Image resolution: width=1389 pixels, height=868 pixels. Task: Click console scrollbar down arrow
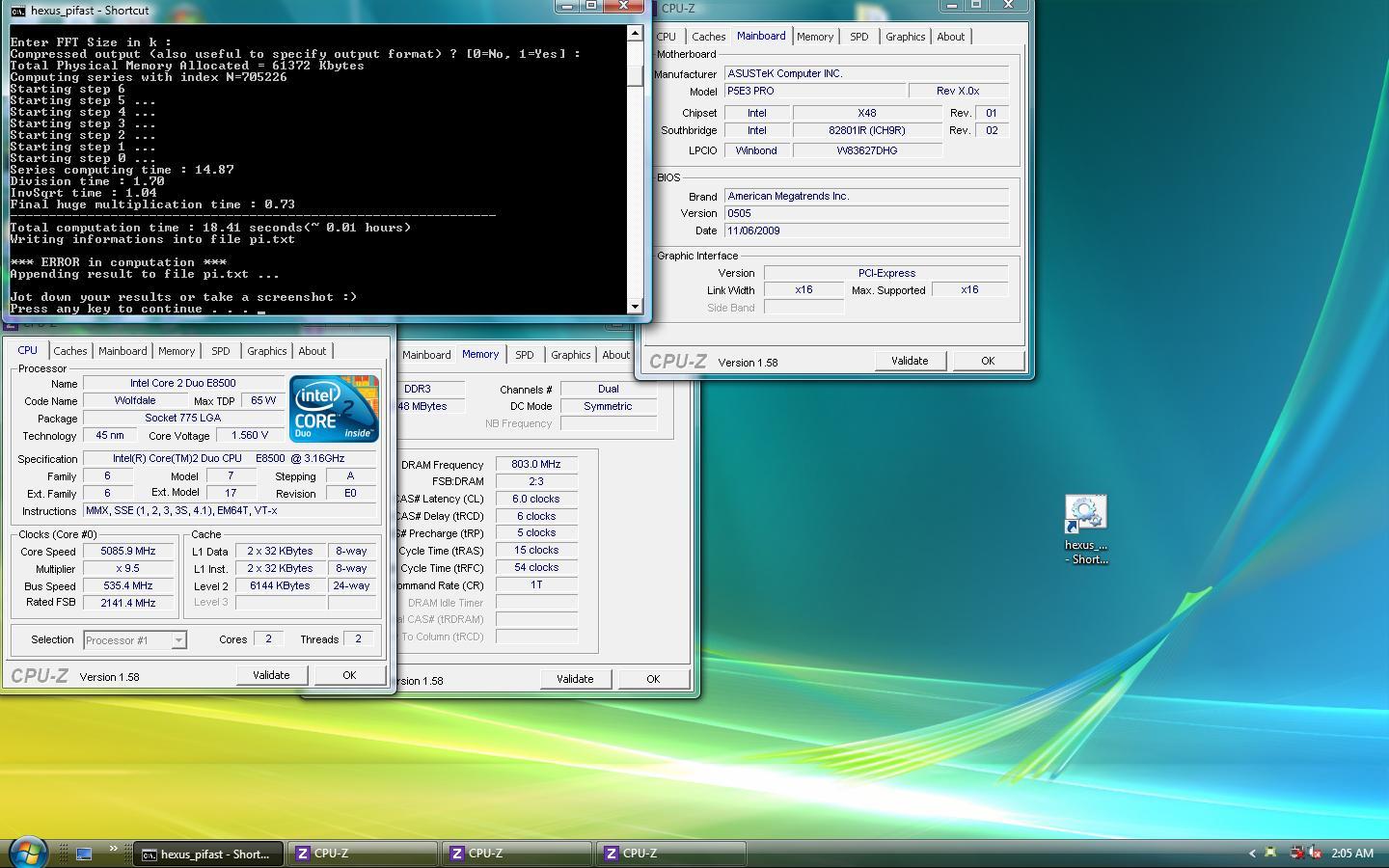click(635, 307)
